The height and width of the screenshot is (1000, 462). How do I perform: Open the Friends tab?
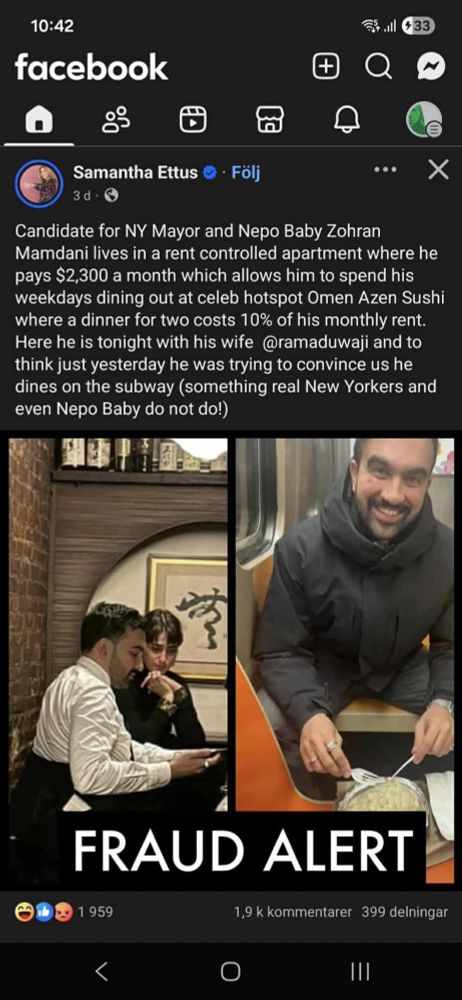[x=116, y=120]
